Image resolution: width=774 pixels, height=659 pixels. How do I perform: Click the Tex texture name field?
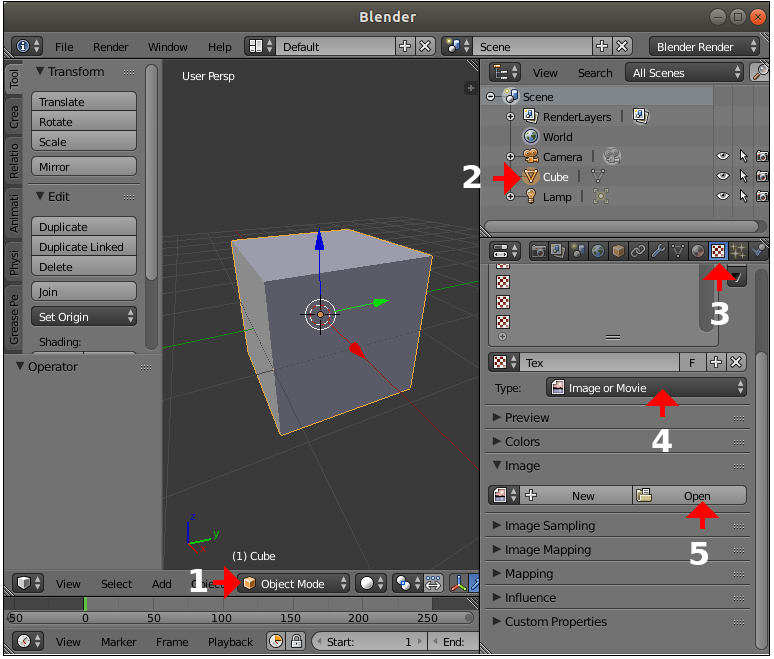pos(599,362)
